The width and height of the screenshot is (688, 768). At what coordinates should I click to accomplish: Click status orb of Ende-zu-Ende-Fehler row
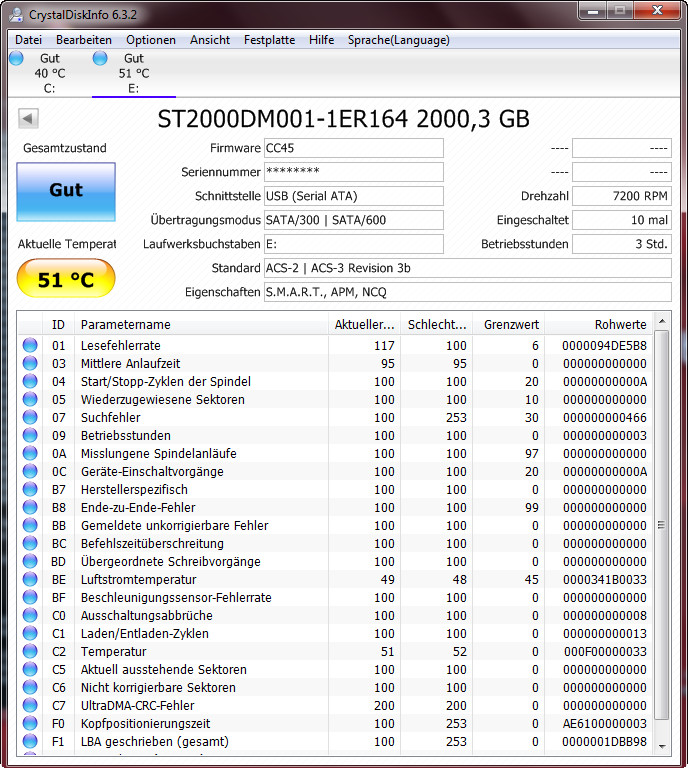[30, 507]
